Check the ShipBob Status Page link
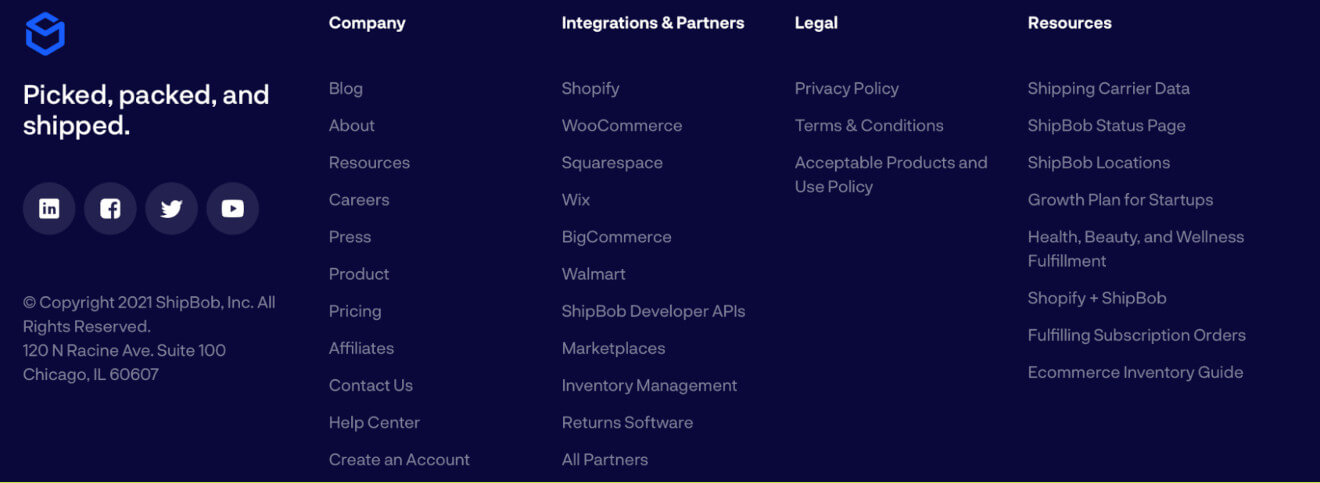 (x=1107, y=125)
